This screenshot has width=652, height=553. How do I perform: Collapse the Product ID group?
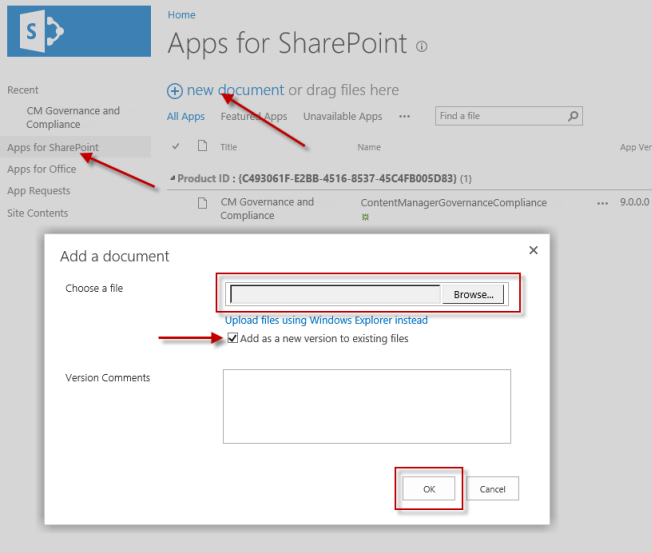171,179
